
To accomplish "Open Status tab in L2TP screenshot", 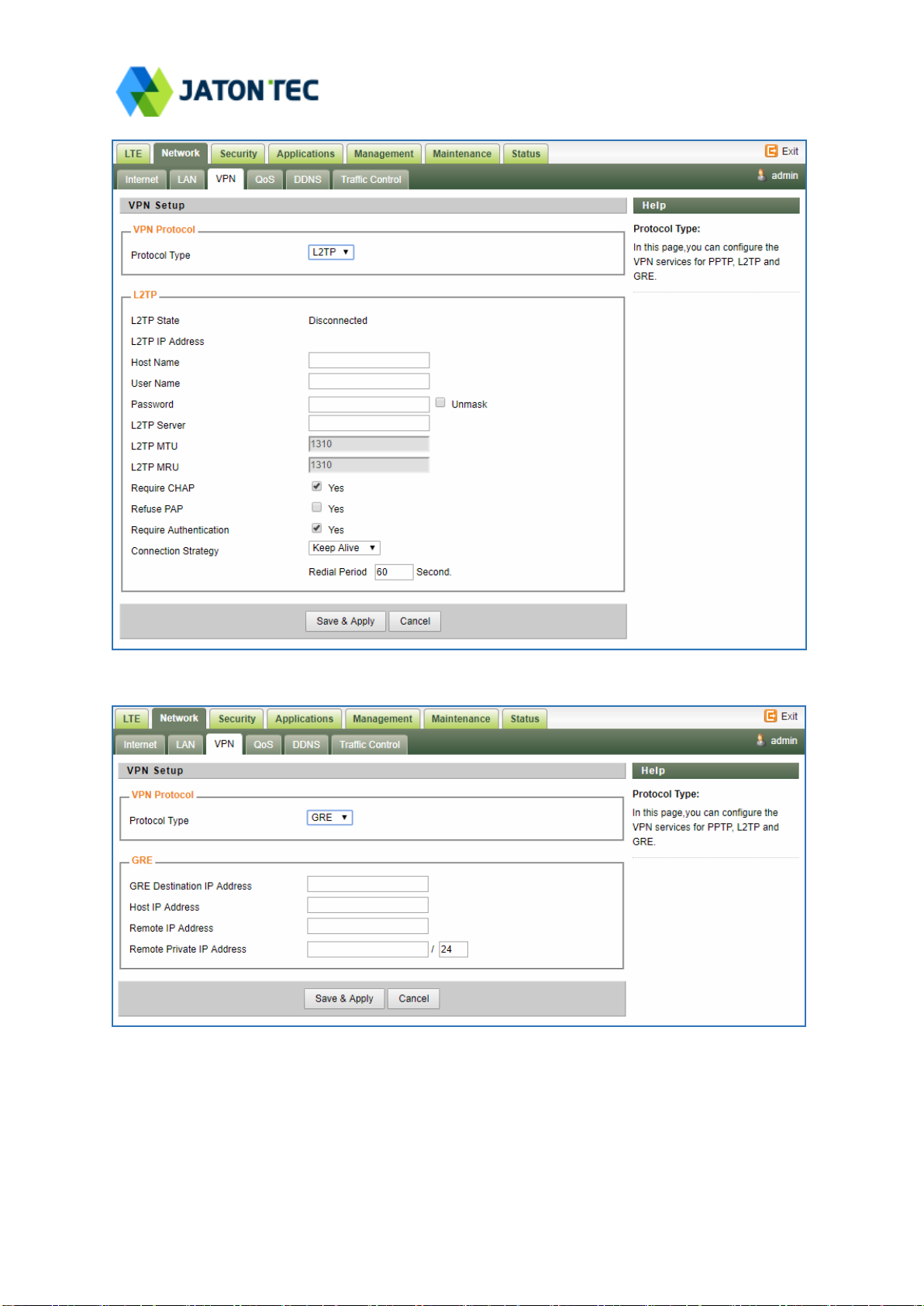I will pos(526,154).
